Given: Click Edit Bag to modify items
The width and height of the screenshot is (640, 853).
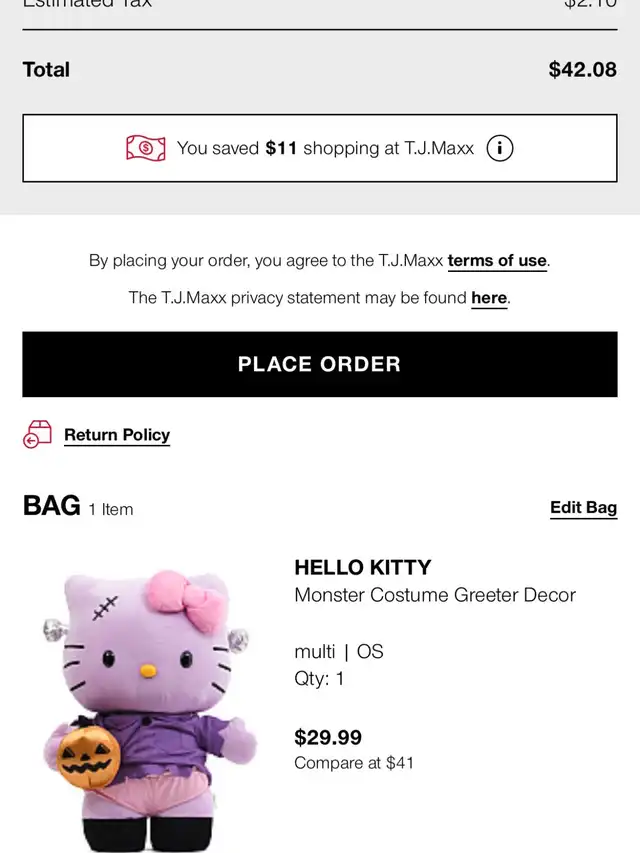Looking at the screenshot, I should coord(583,508).
